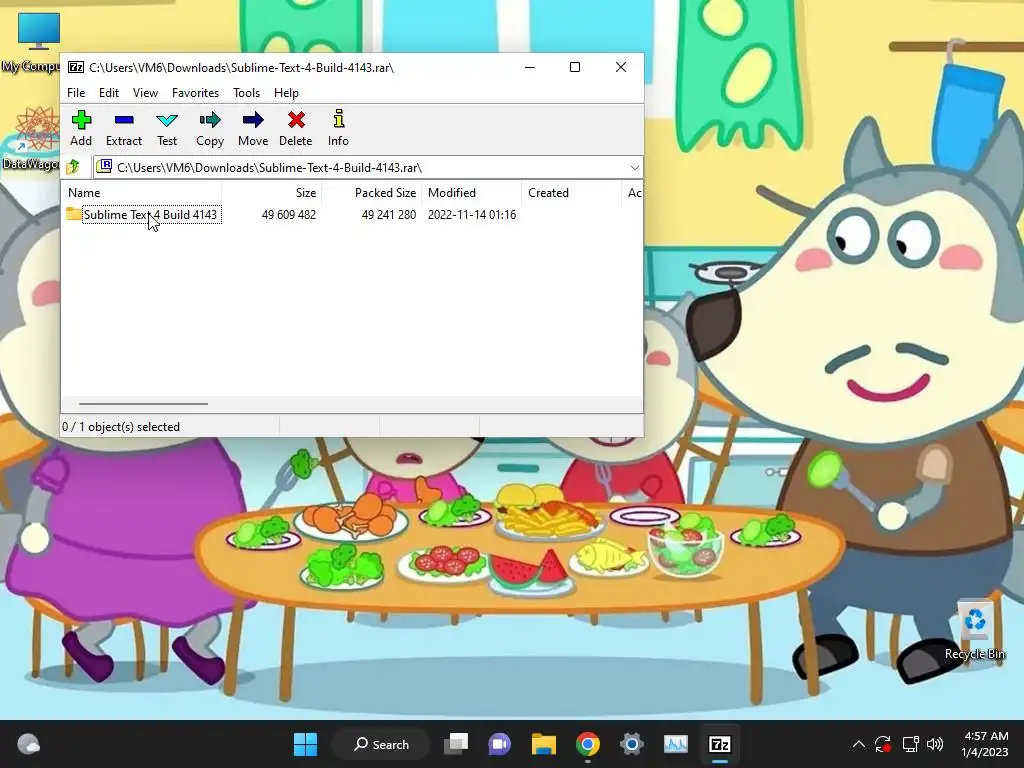The height and width of the screenshot is (768, 1024).
Task: Sort by the Created column header
Action: click(x=571, y=193)
